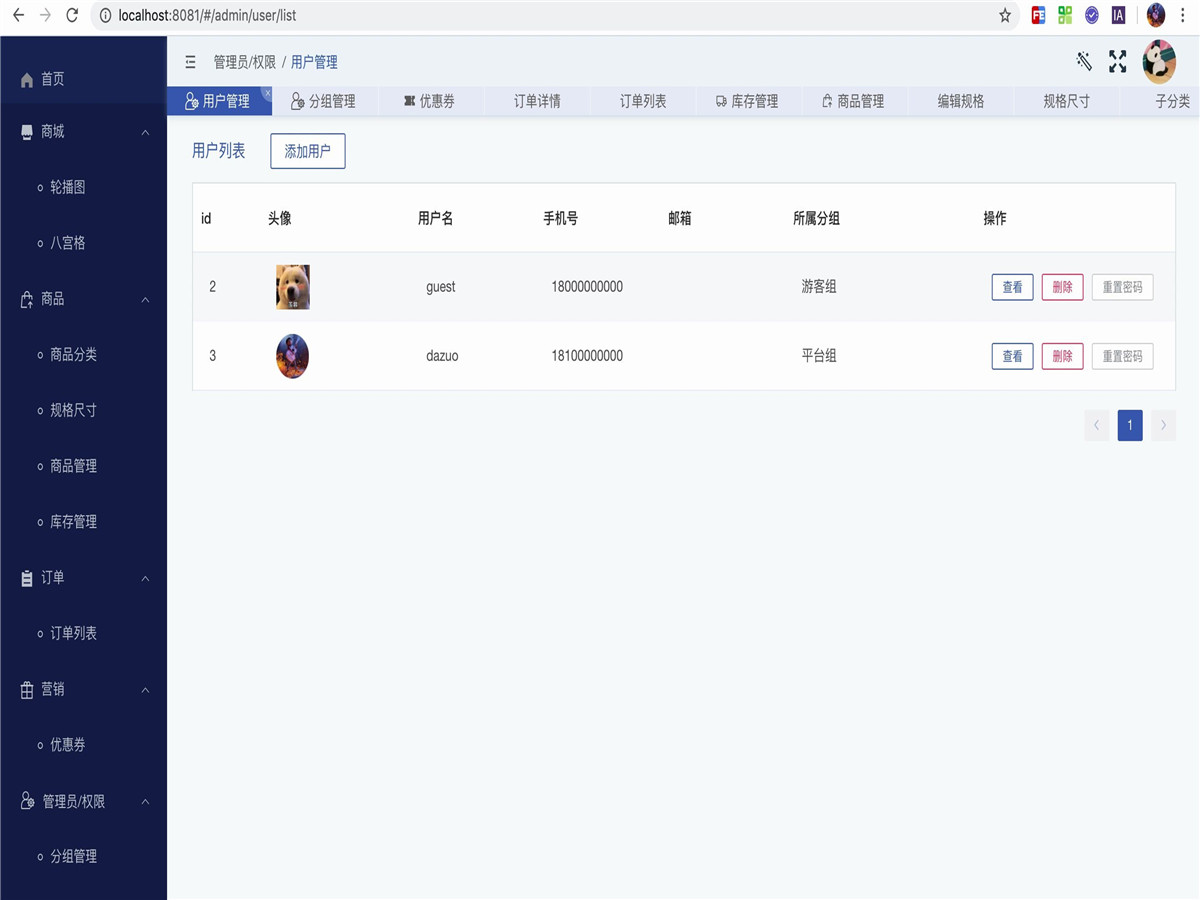Click the 添加用户 button

[x=308, y=151]
